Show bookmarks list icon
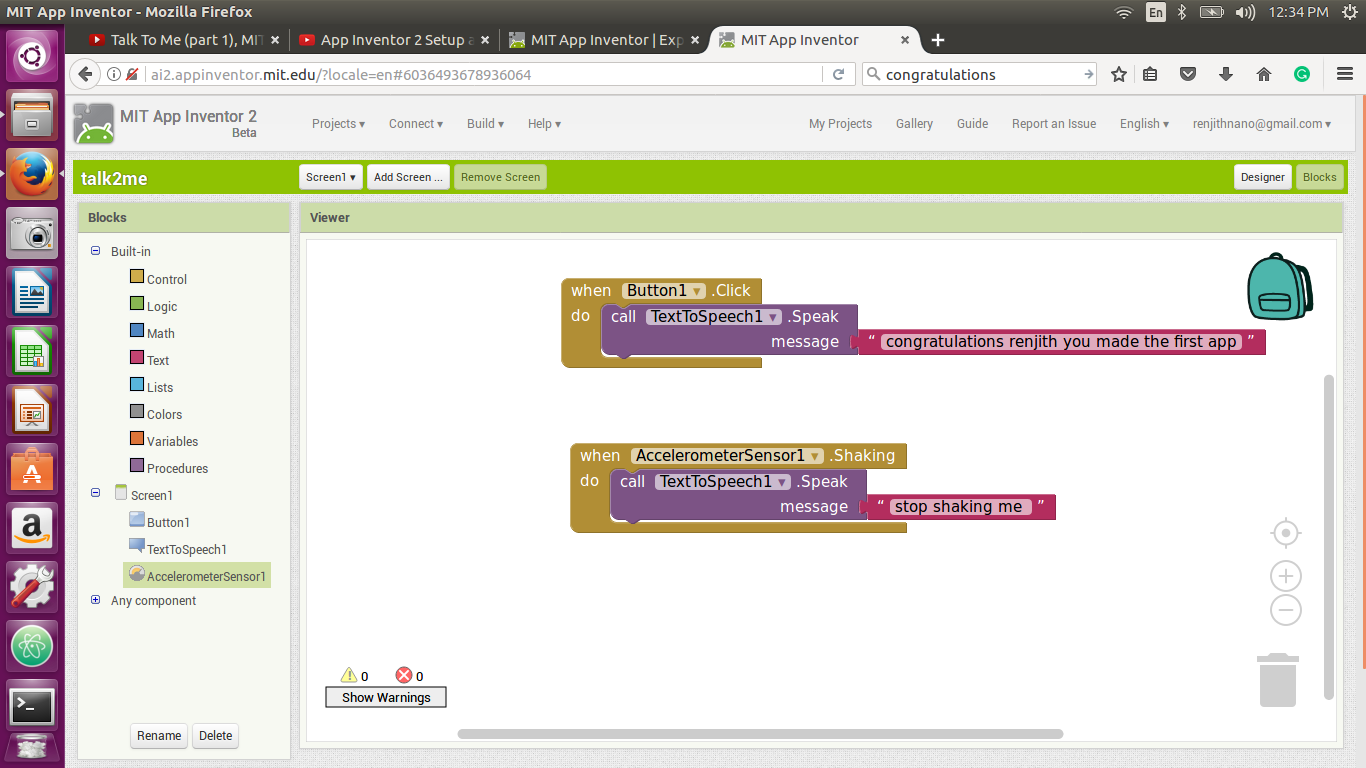 pyautogui.click(x=1150, y=74)
